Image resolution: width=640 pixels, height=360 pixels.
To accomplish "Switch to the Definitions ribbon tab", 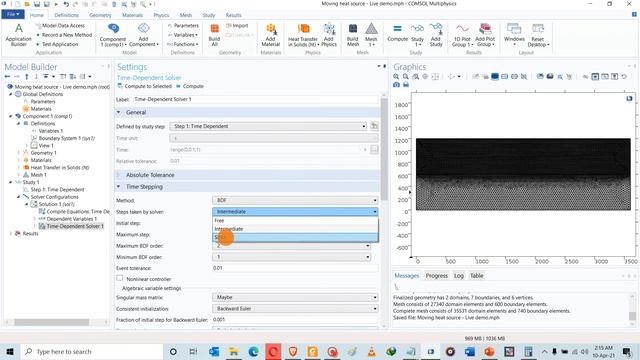I will [x=66, y=15].
